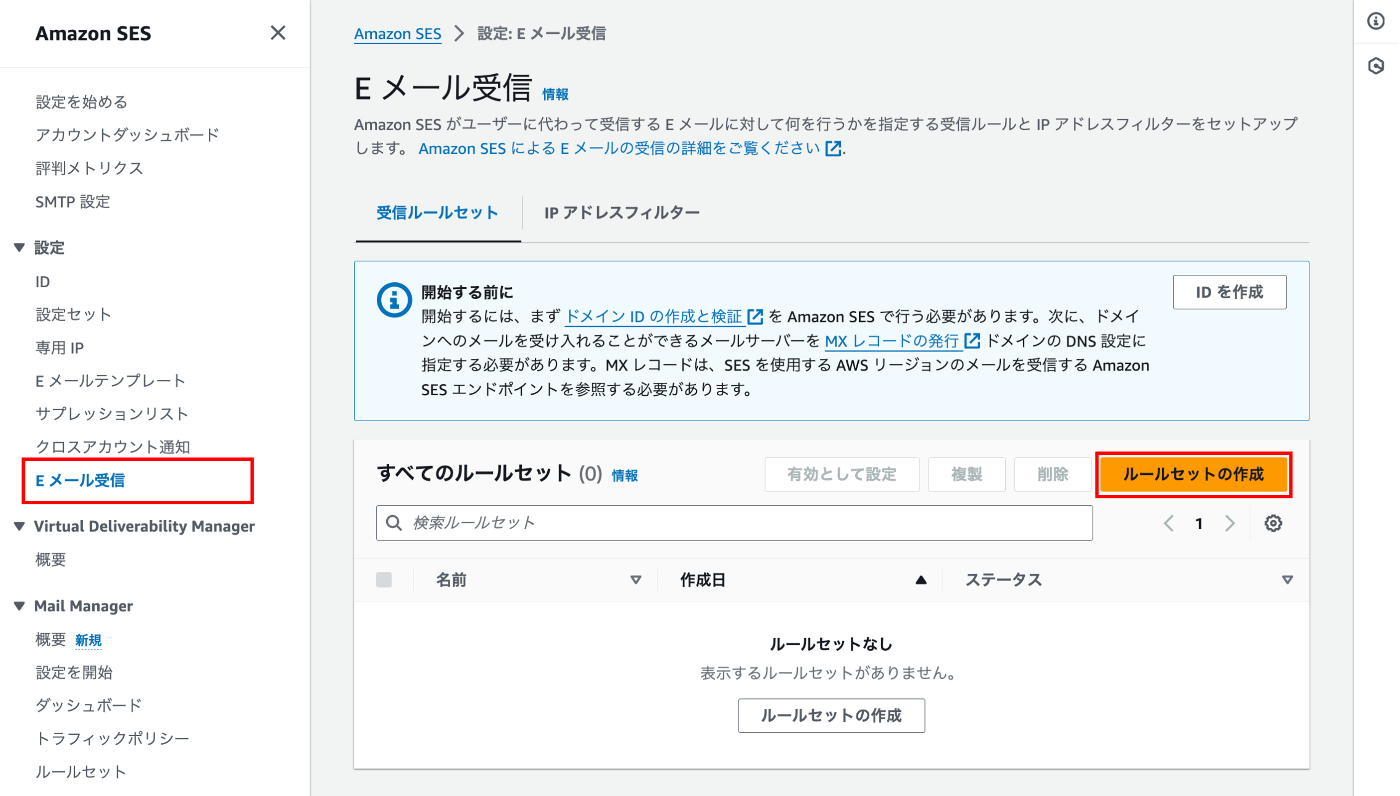
Task: Click the ルールセットの作成 button in the empty table
Action: (831, 716)
